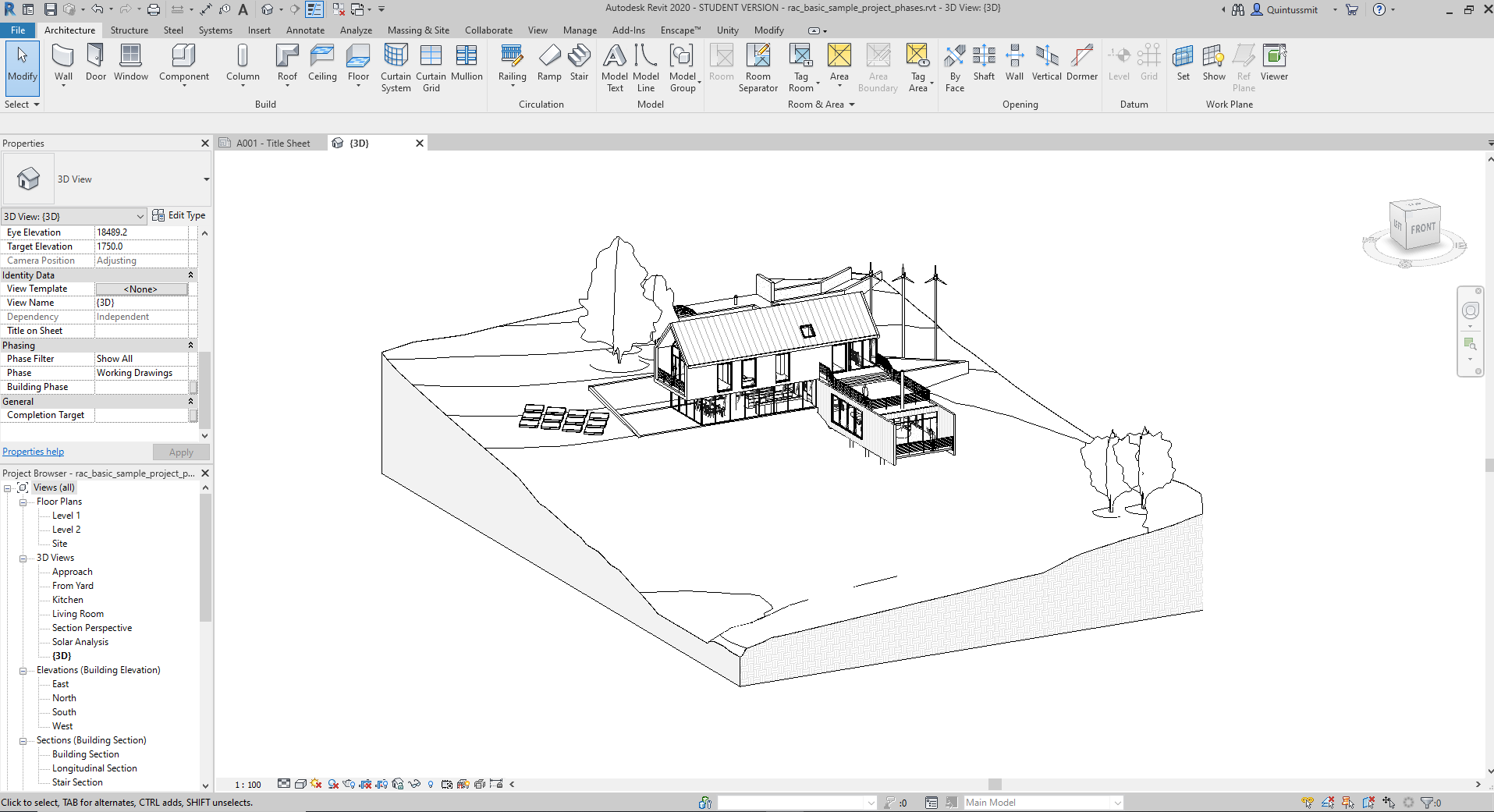Click the 1 : 100 view scale
Screen dimensions: 1494x812
pos(248,785)
